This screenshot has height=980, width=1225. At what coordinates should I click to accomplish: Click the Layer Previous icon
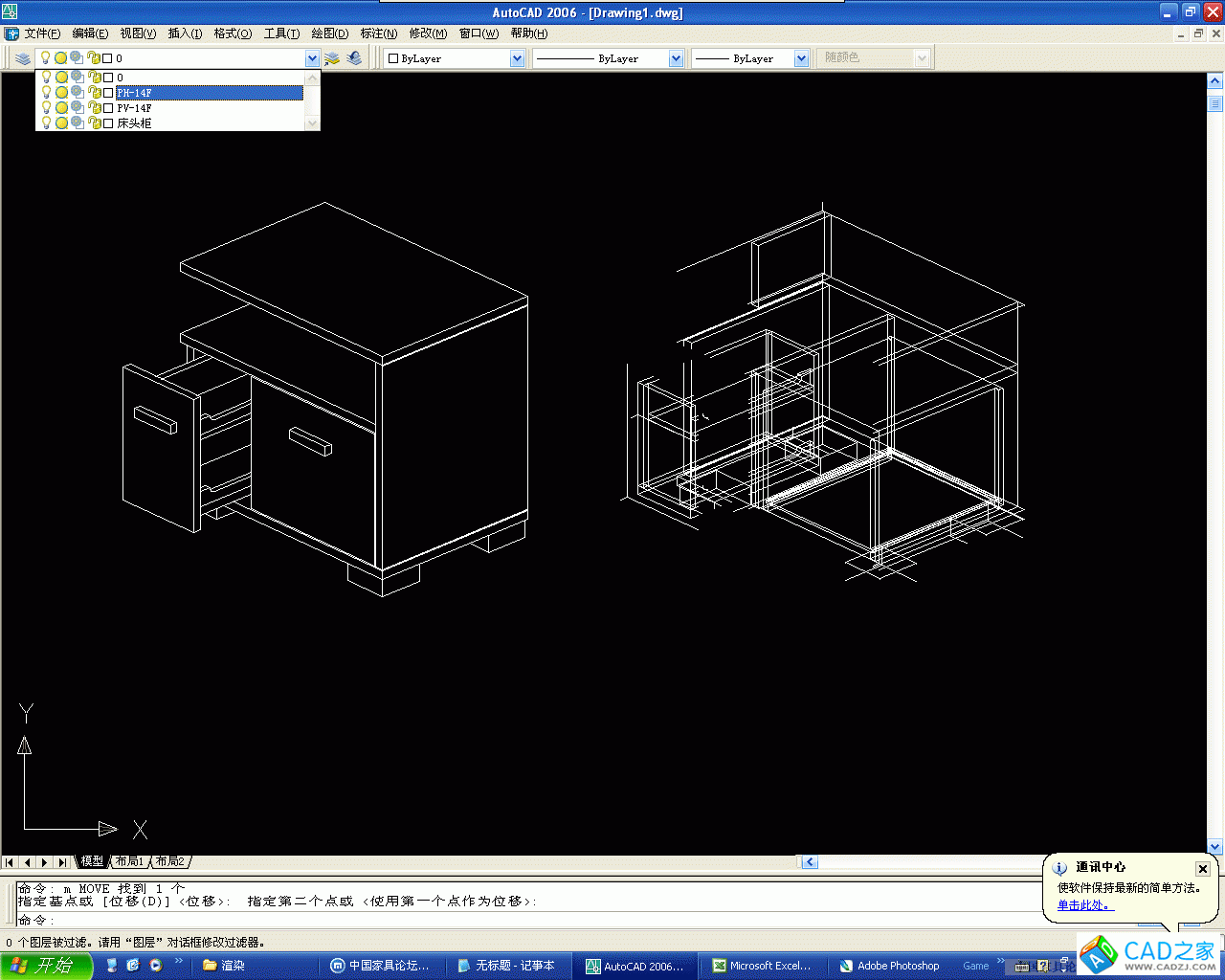coord(354,58)
